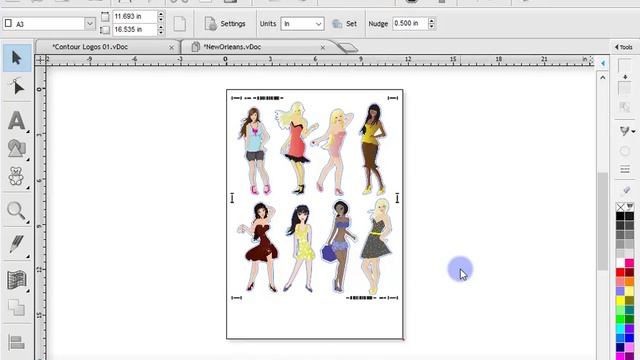Decrease the page width value
This screenshot has height=360, width=640.
tap(161, 20)
